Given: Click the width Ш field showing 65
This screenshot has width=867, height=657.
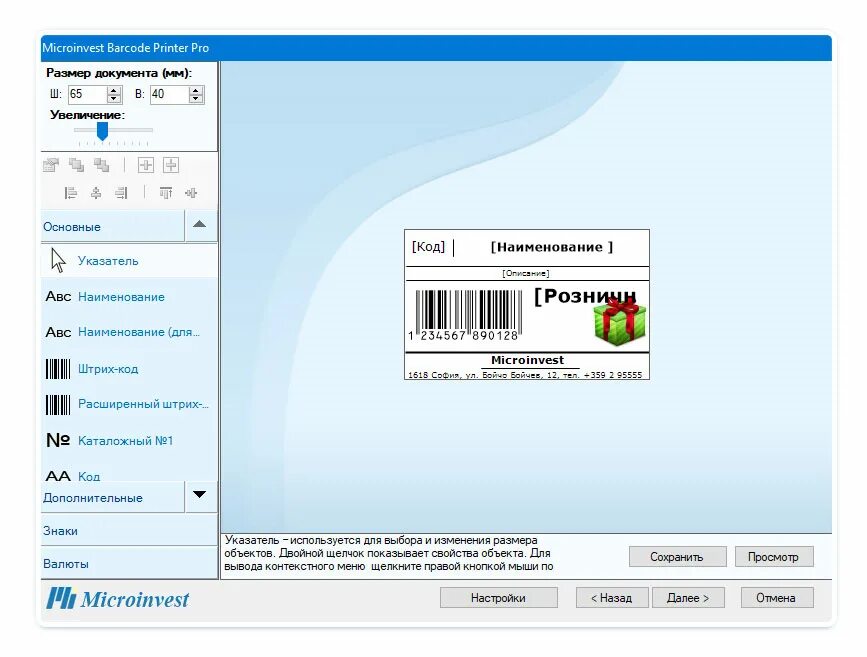Looking at the screenshot, I should 87,95.
